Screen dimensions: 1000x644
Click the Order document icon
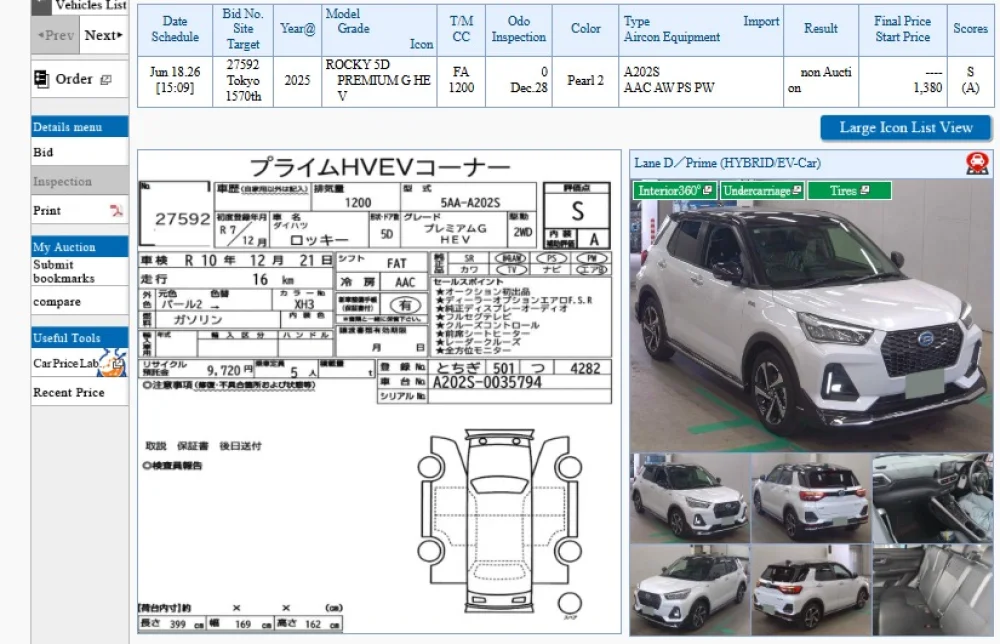pyautogui.click(x=41, y=79)
